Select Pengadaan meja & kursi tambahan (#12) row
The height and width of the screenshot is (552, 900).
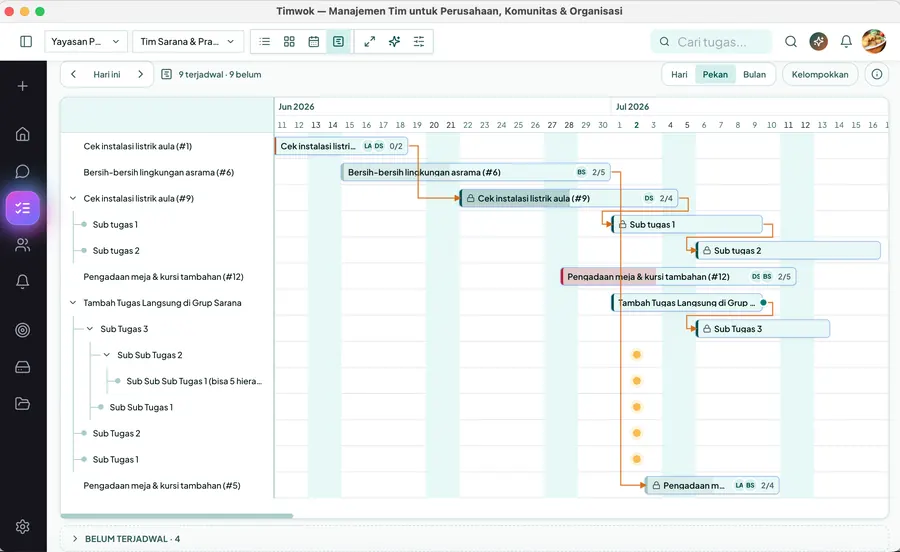167,277
